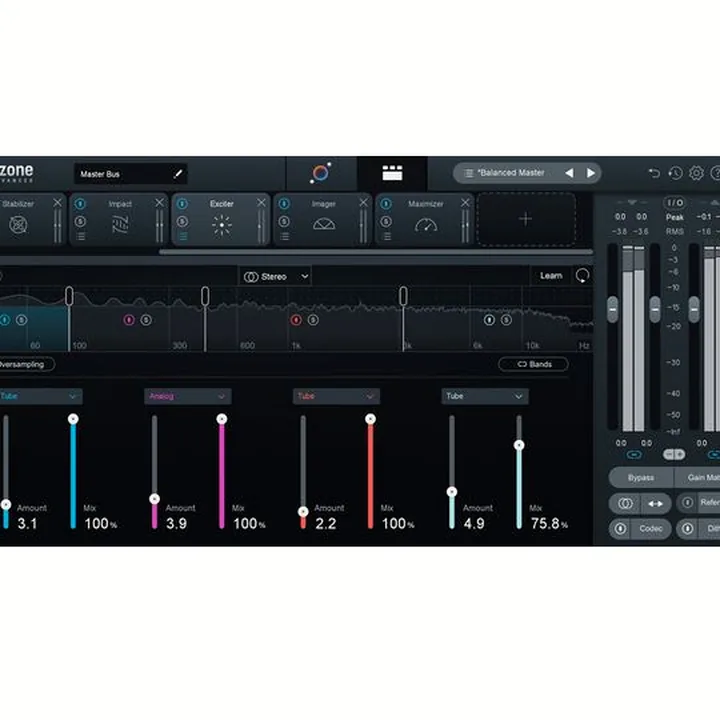The height and width of the screenshot is (720, 720).
Task: Open the Imager module preset list icon
Action: coord(285,236)
